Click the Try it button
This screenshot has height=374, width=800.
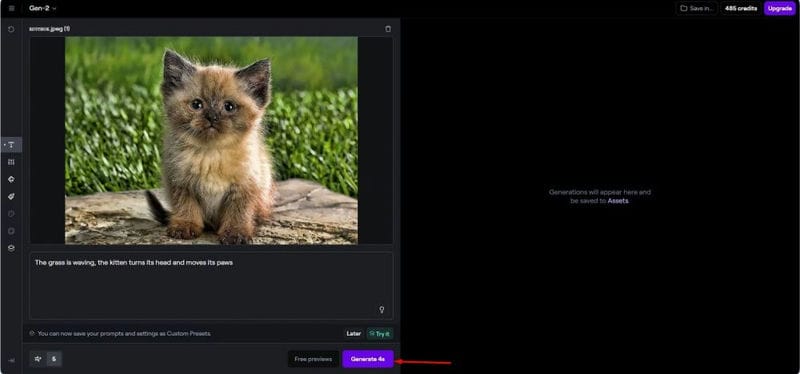[x=380, y=334]
